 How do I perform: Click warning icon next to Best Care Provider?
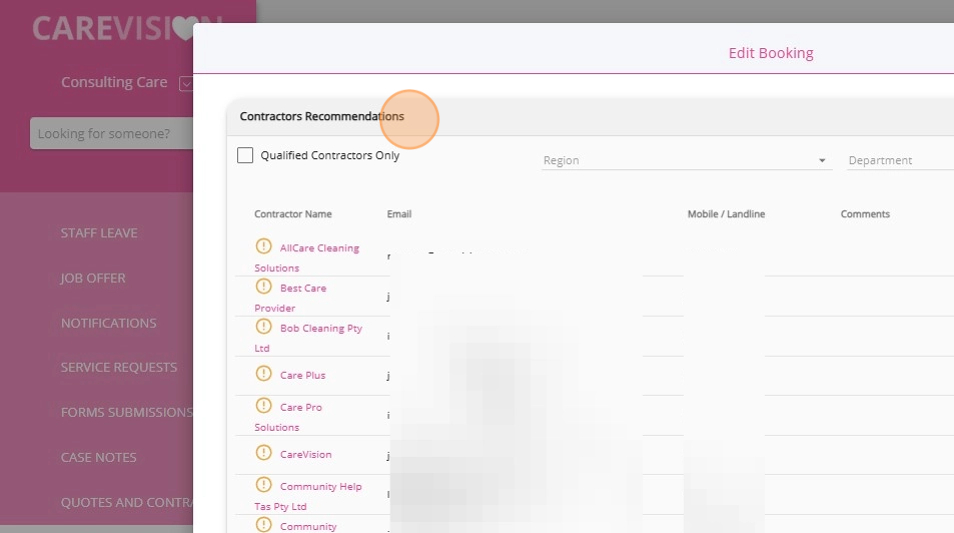tap(263, 286)
